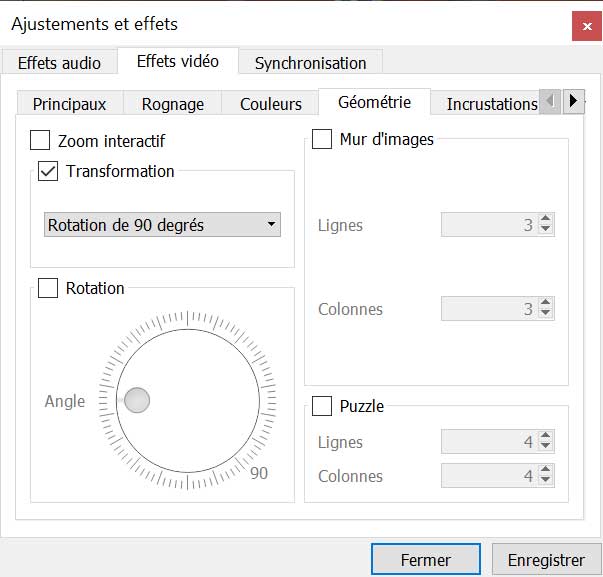Click the Angle rotation dial knob

pos(137,401)
